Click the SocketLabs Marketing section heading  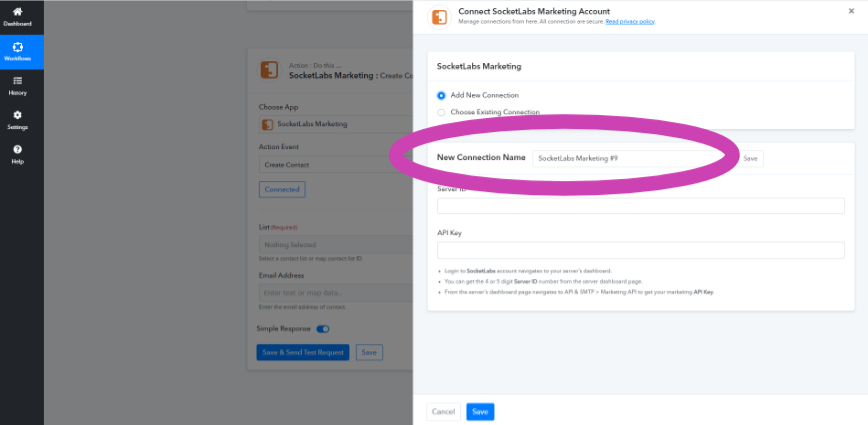click(479, 66)
